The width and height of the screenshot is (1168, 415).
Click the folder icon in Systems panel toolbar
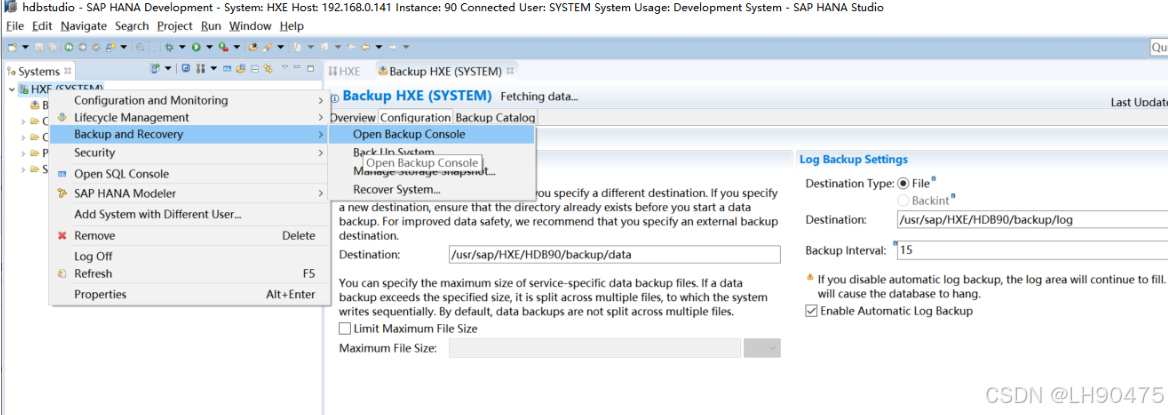coord(241,69)
